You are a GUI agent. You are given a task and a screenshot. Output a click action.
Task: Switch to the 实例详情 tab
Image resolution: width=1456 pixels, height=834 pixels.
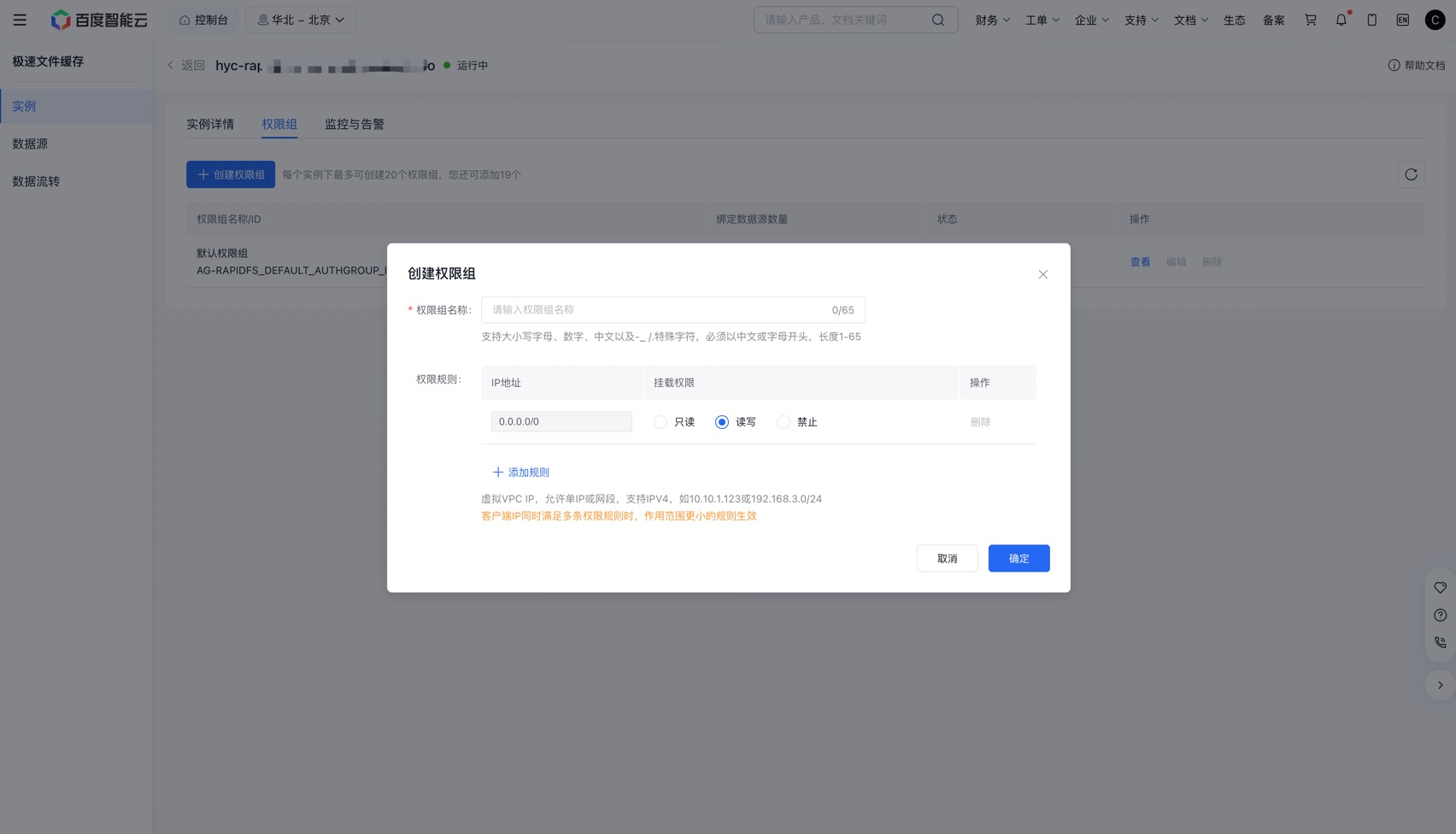[210, 124]
